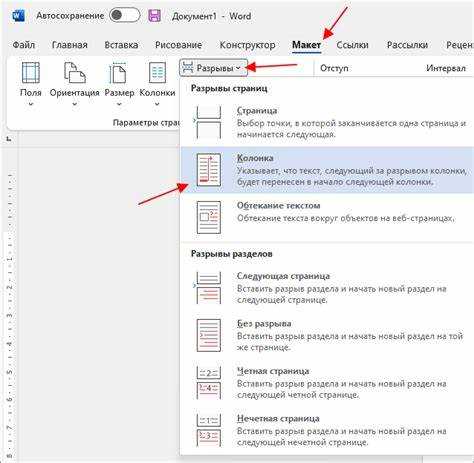Click the Ориентация page icon
Image resolution: width=474 pixels, height=463 pixels.
75,73
